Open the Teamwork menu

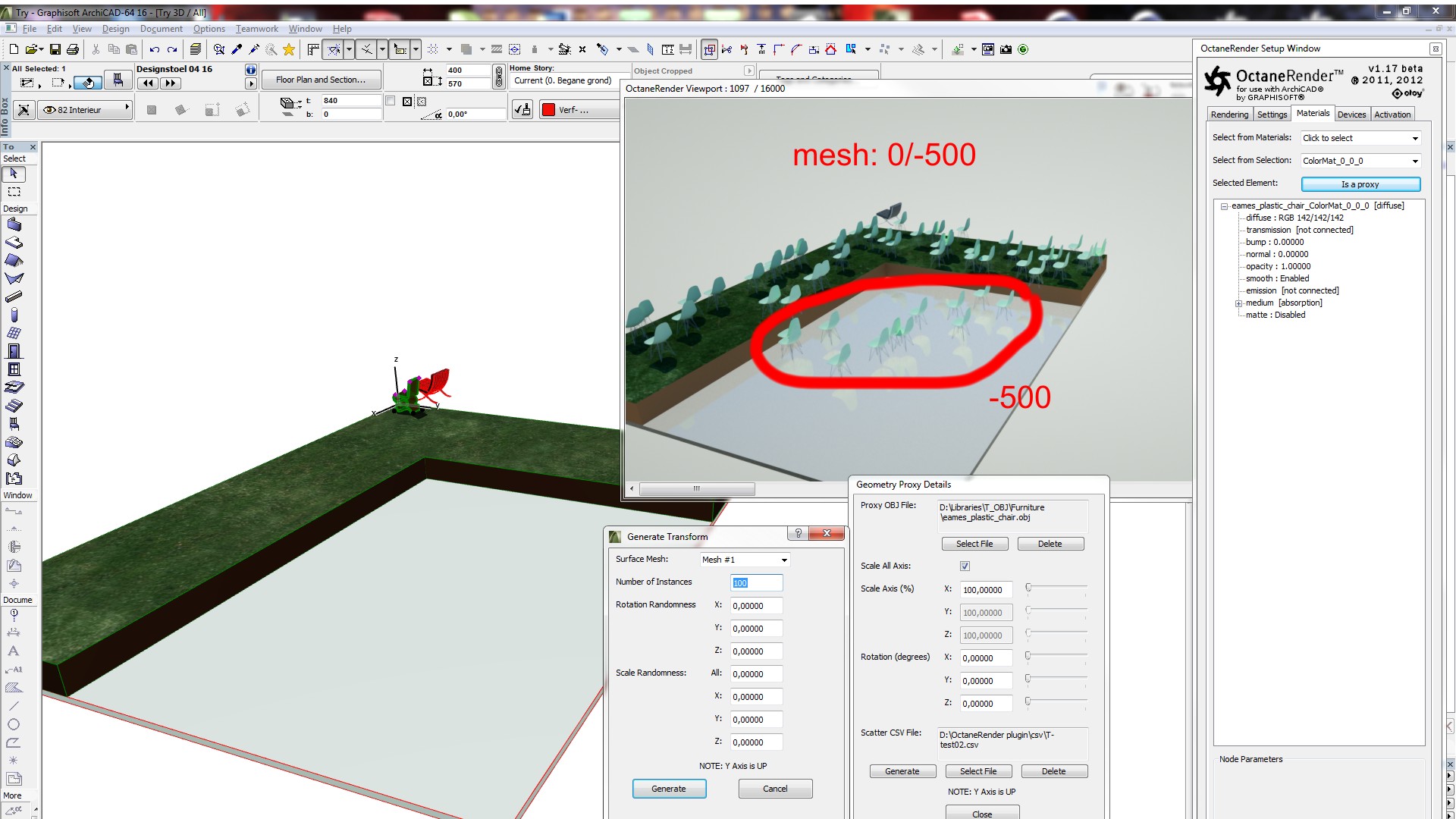(x=256, y=29)
